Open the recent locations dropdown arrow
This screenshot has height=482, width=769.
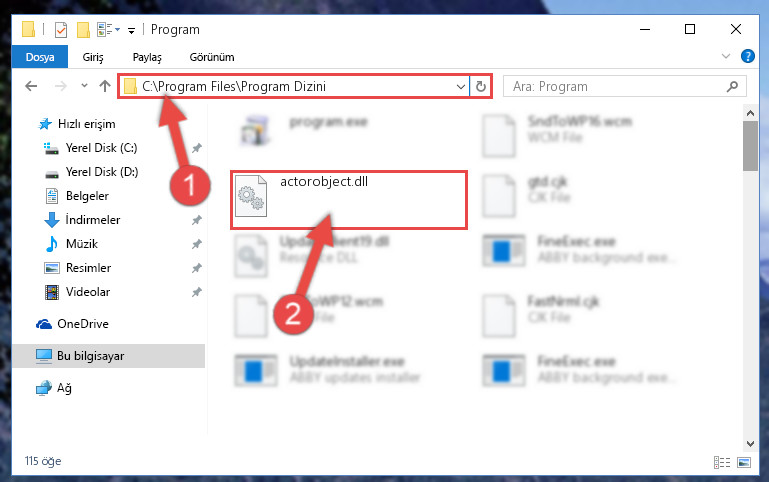[84, 86]
